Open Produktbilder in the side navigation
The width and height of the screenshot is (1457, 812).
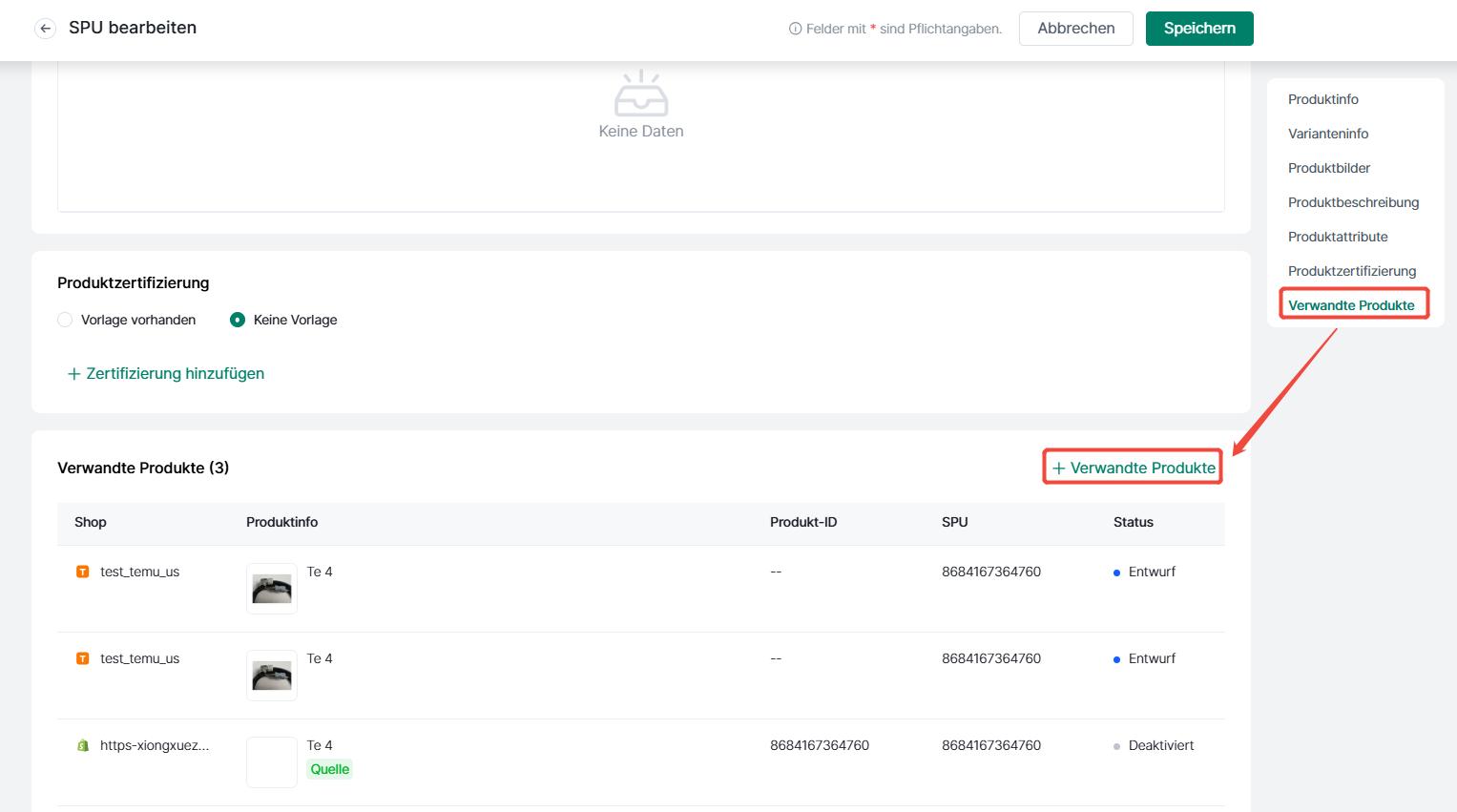(1329, 168)
